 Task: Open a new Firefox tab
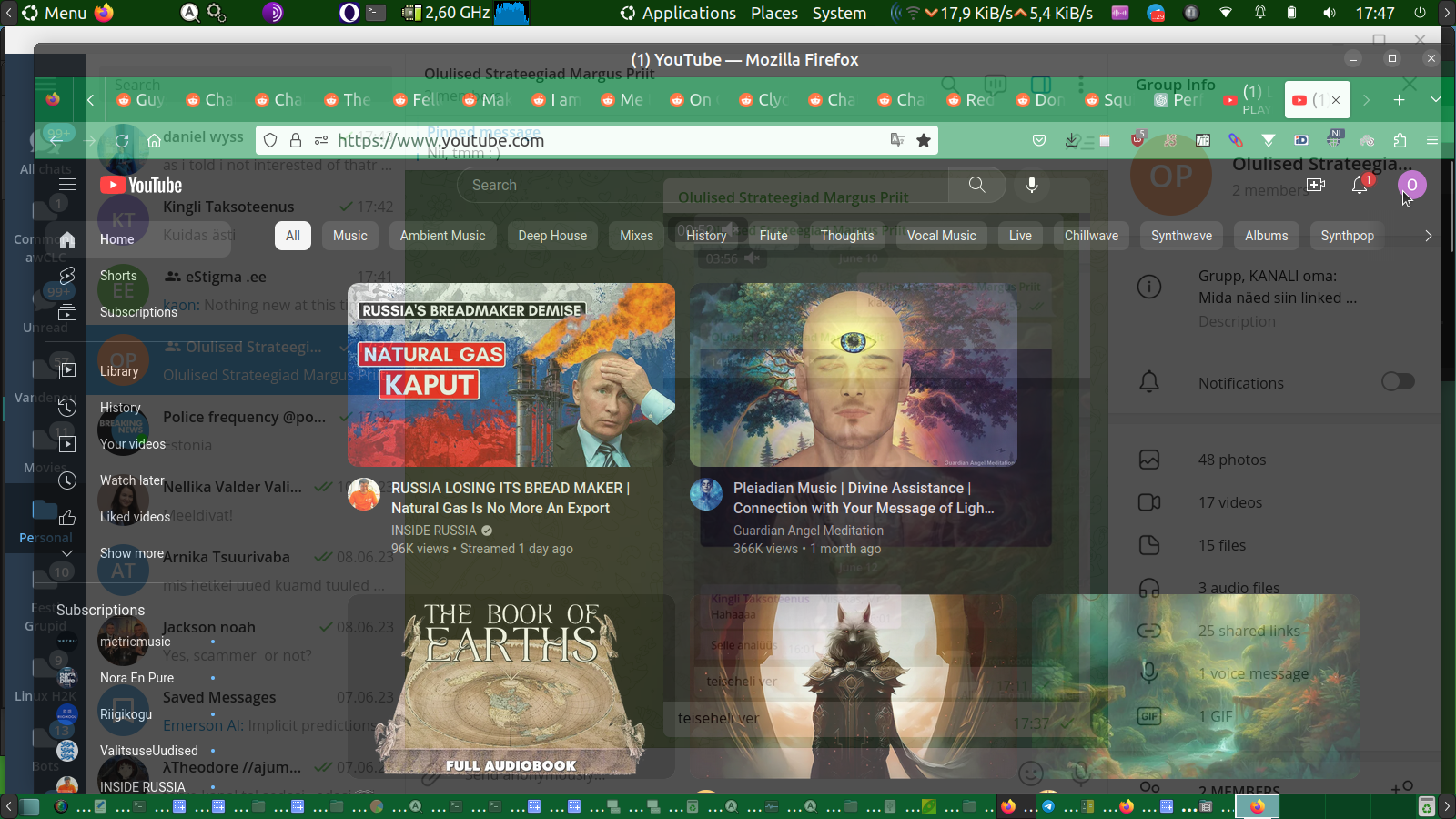coord(1400,100)
